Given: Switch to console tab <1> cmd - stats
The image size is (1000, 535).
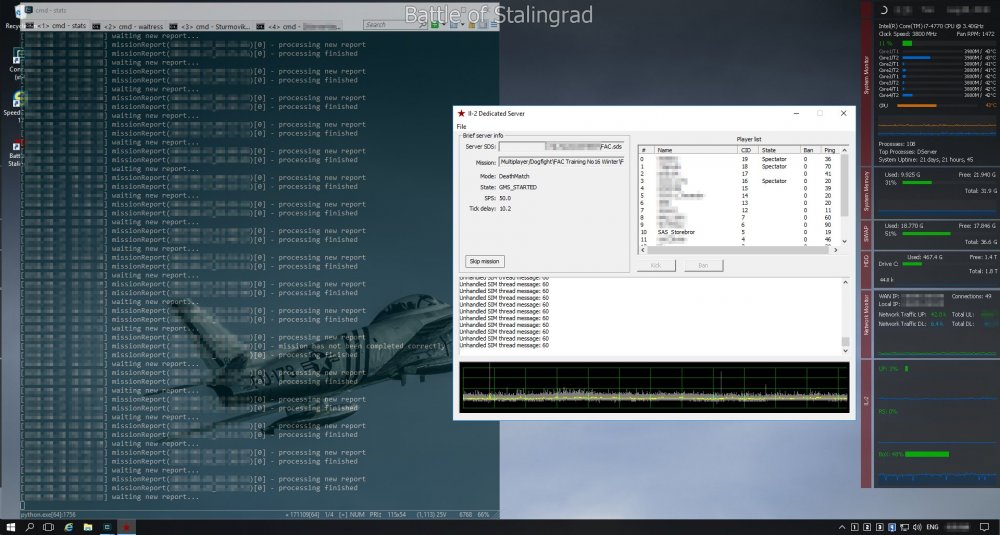Looking at the screenshot, I should point(56,26).
